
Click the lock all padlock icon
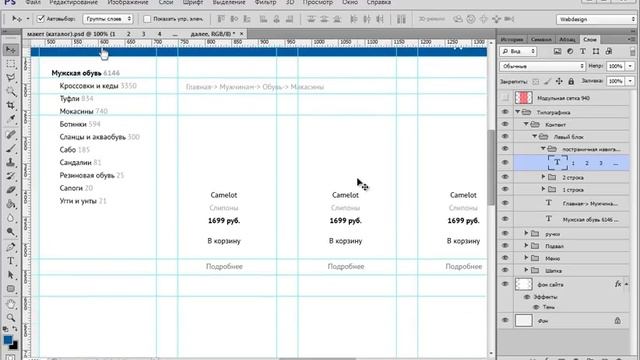[x=571, y=82]
